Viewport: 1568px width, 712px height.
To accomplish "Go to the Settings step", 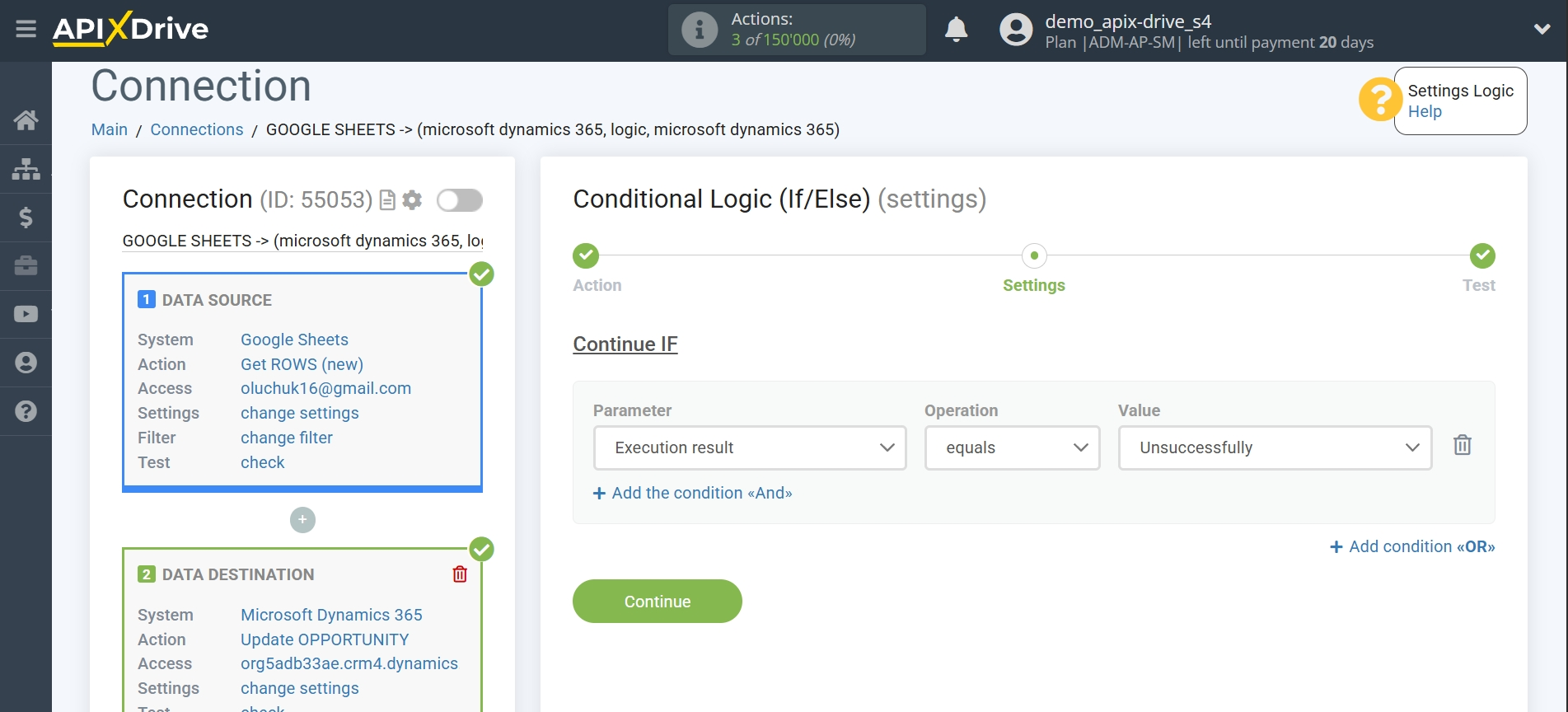I will pos(1034,255).
